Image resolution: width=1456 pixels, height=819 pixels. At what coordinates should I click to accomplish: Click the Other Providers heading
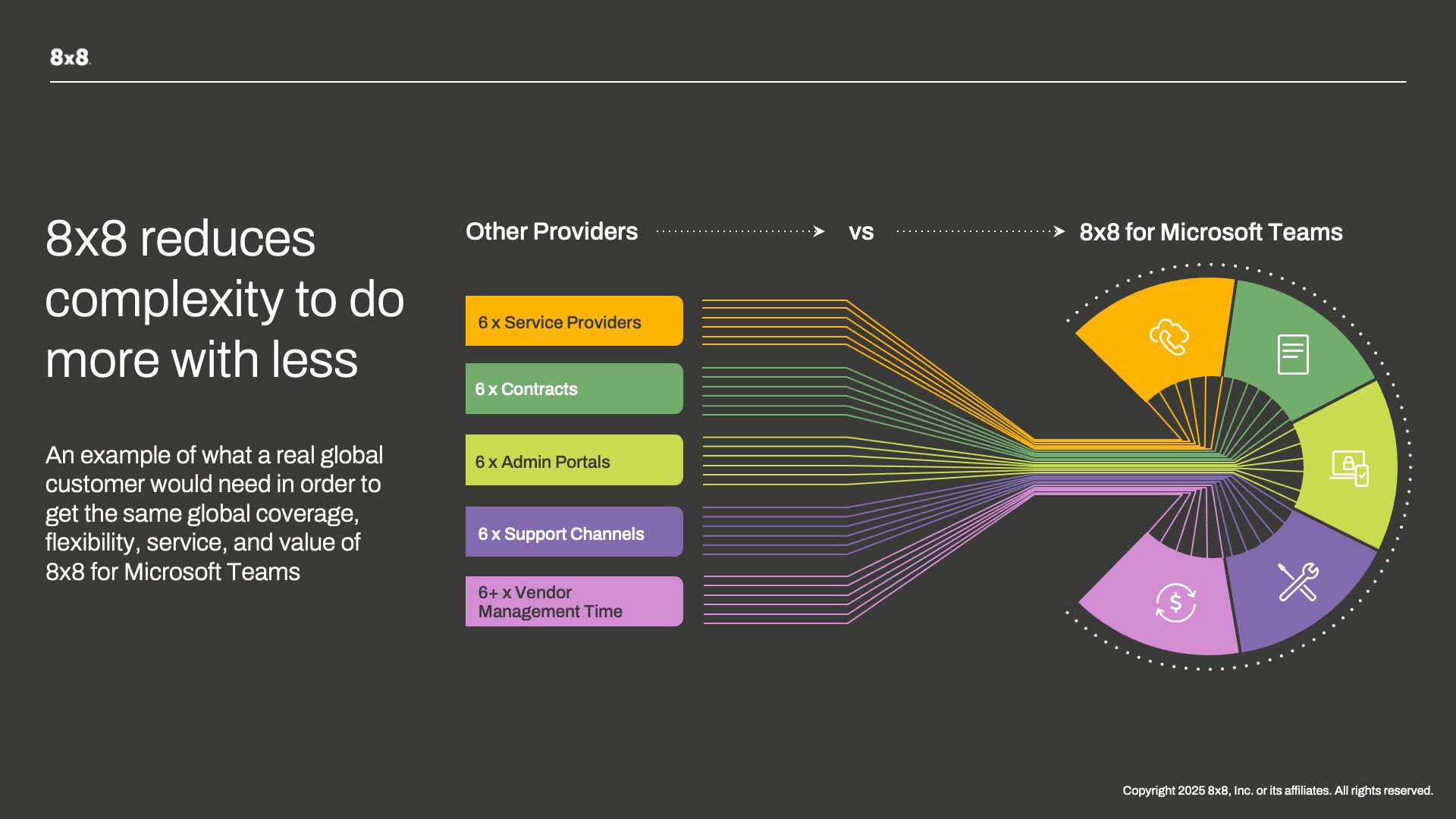[551, 231]
